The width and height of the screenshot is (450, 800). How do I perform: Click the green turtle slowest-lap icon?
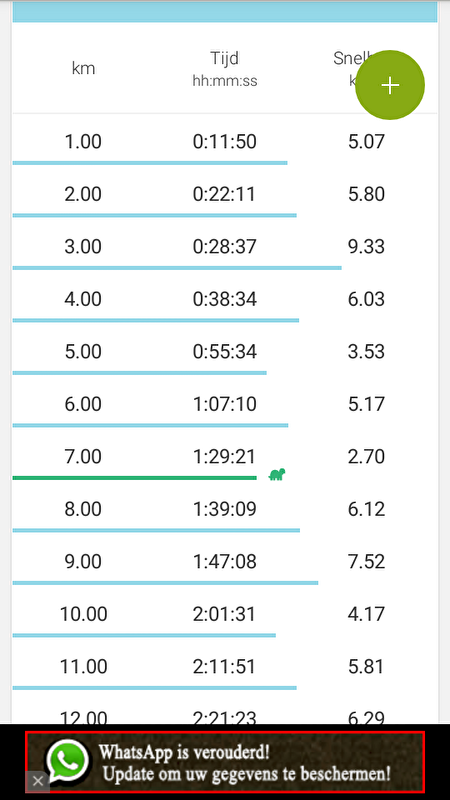tap(277, 474)
